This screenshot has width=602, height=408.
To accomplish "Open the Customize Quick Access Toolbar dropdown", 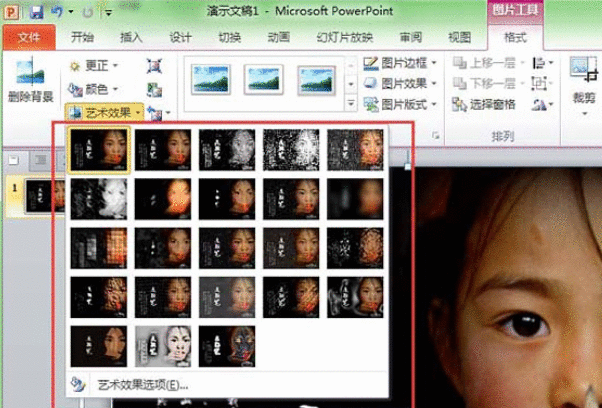I will click(109, 13).
